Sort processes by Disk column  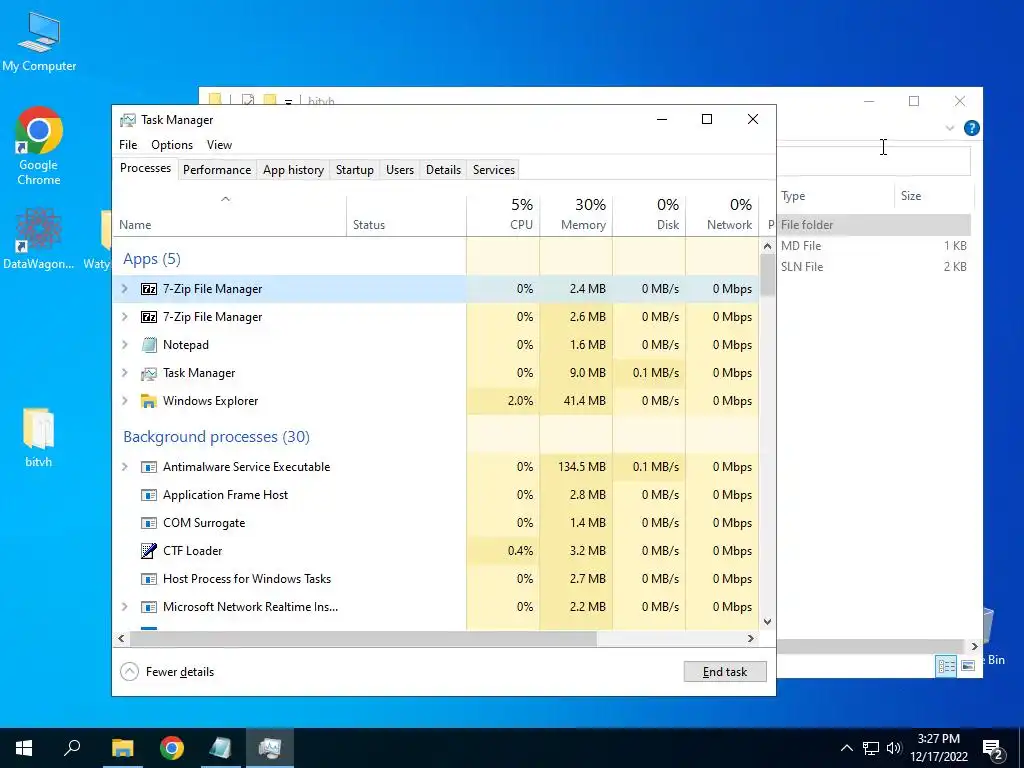pyautogui.click(x=649, y=214)
